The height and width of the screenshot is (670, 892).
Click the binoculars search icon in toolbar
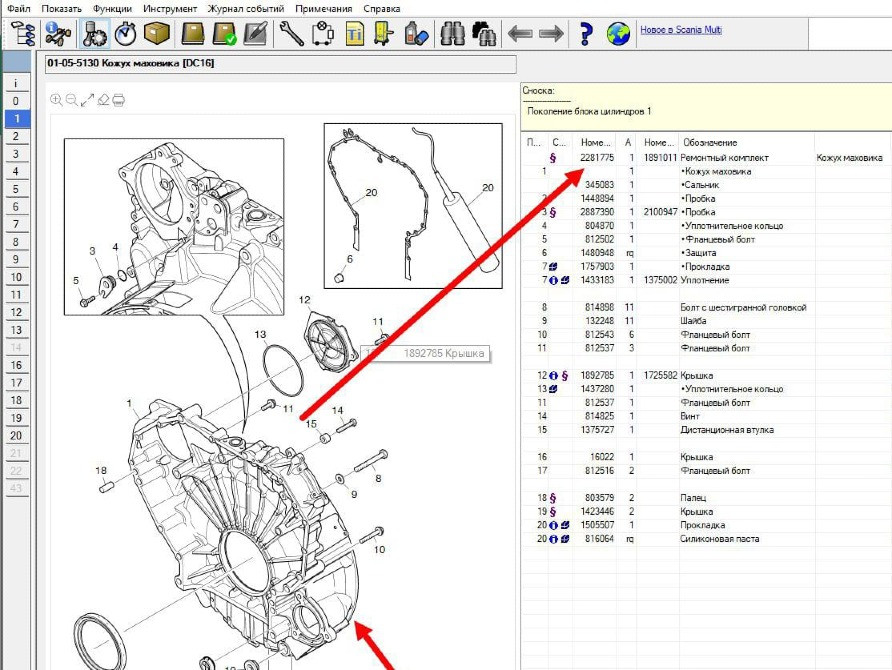tap(452, 34)
